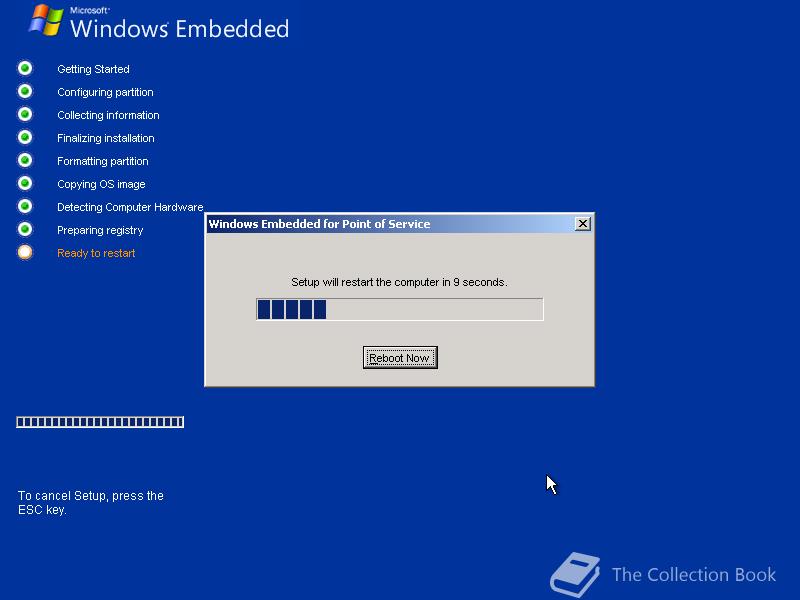Click the green bullet beside Detecting Computer Hardware
This screenshot has height=600, width=800.
point(25,206)
